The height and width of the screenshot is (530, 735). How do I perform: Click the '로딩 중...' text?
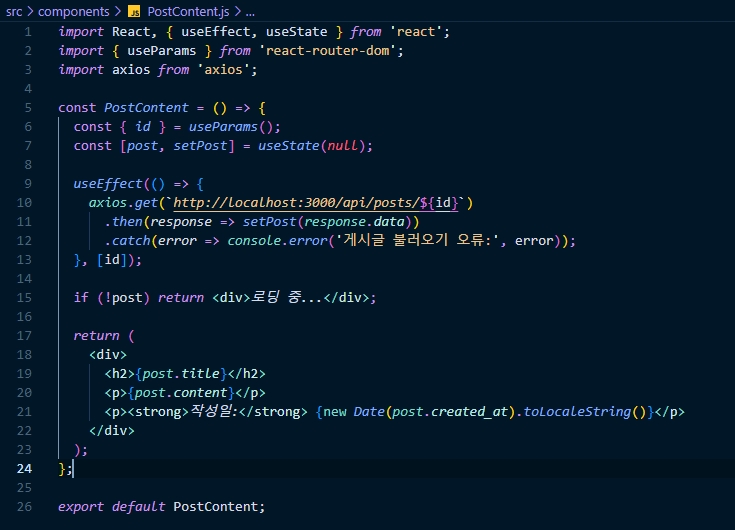coord(287,297)
